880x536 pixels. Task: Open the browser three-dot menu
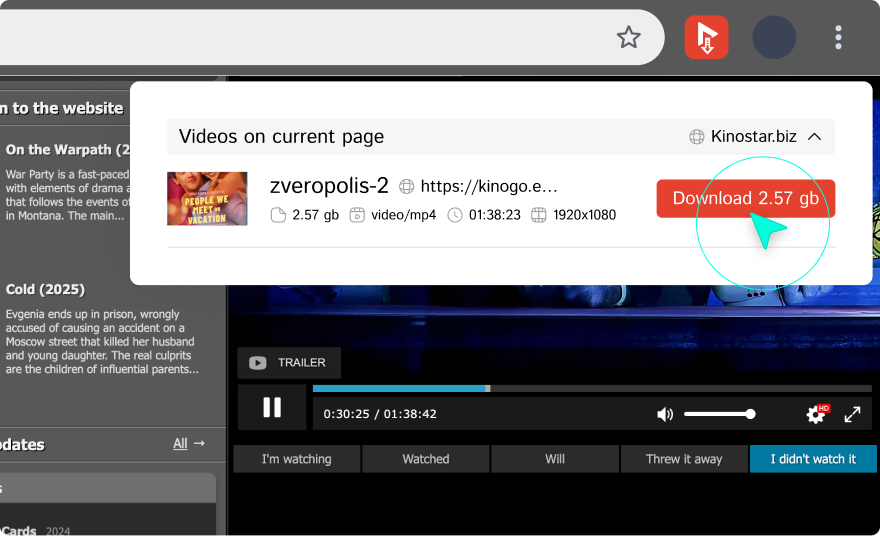click(838, 38)
